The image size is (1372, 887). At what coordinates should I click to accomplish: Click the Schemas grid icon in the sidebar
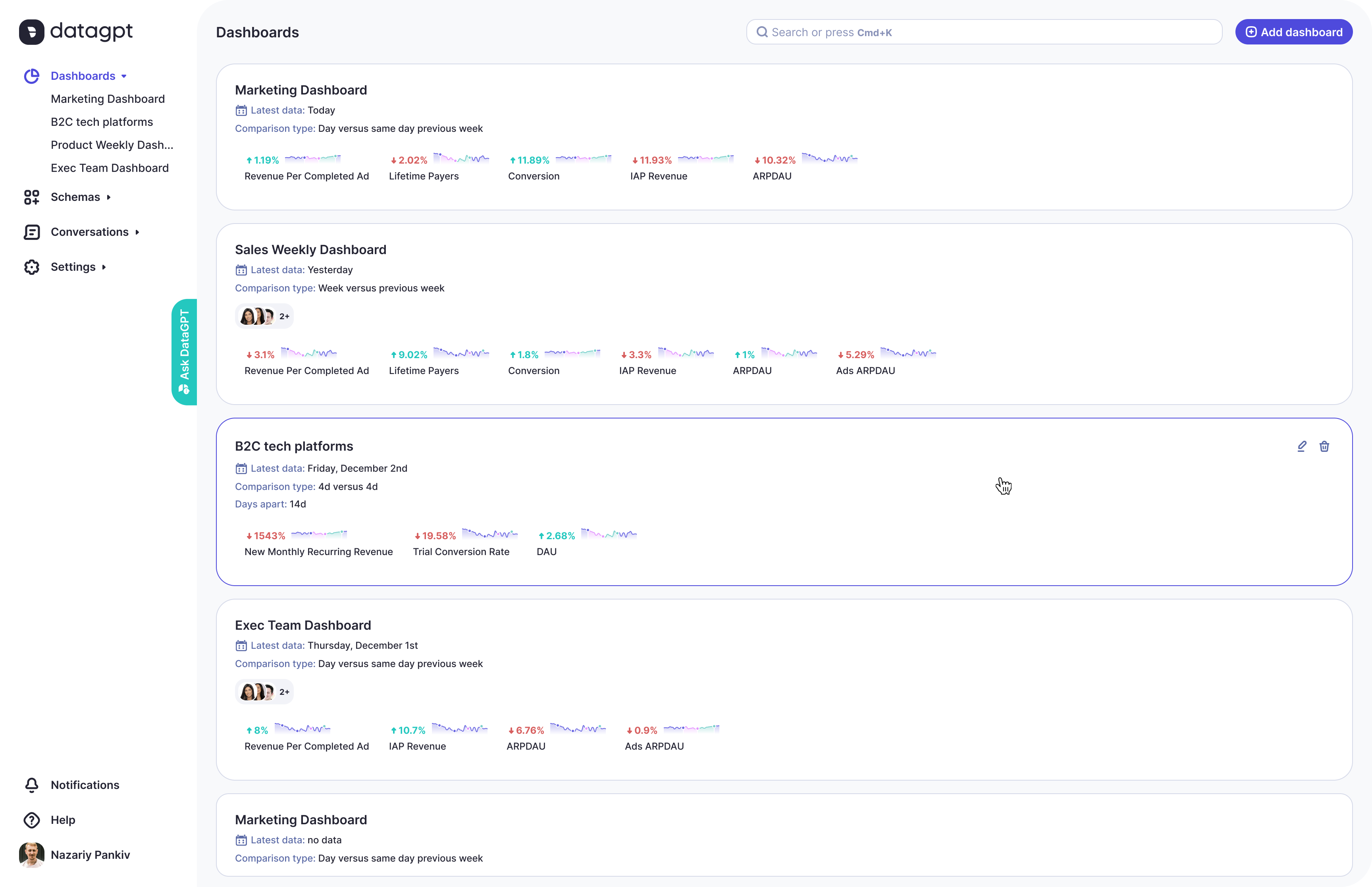click(x=32, y=198)
